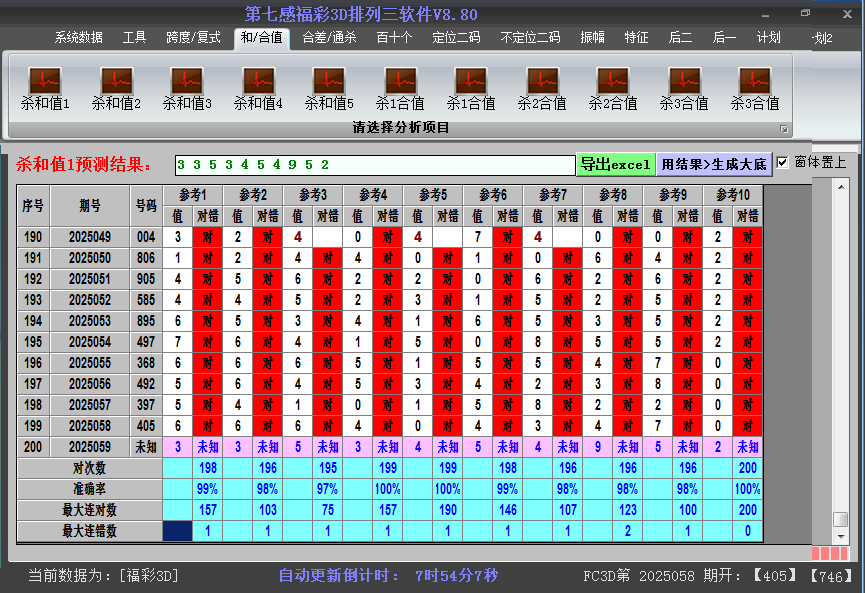
Task: Click the second of two 杀1合值 icons
Action: point(471,88)
